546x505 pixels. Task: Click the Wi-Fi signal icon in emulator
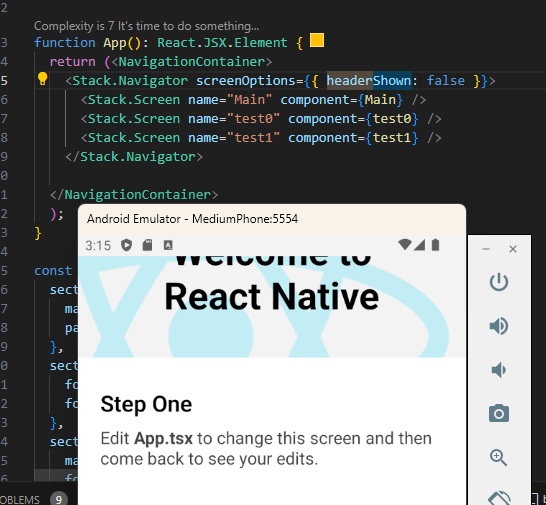pos(405,244)
